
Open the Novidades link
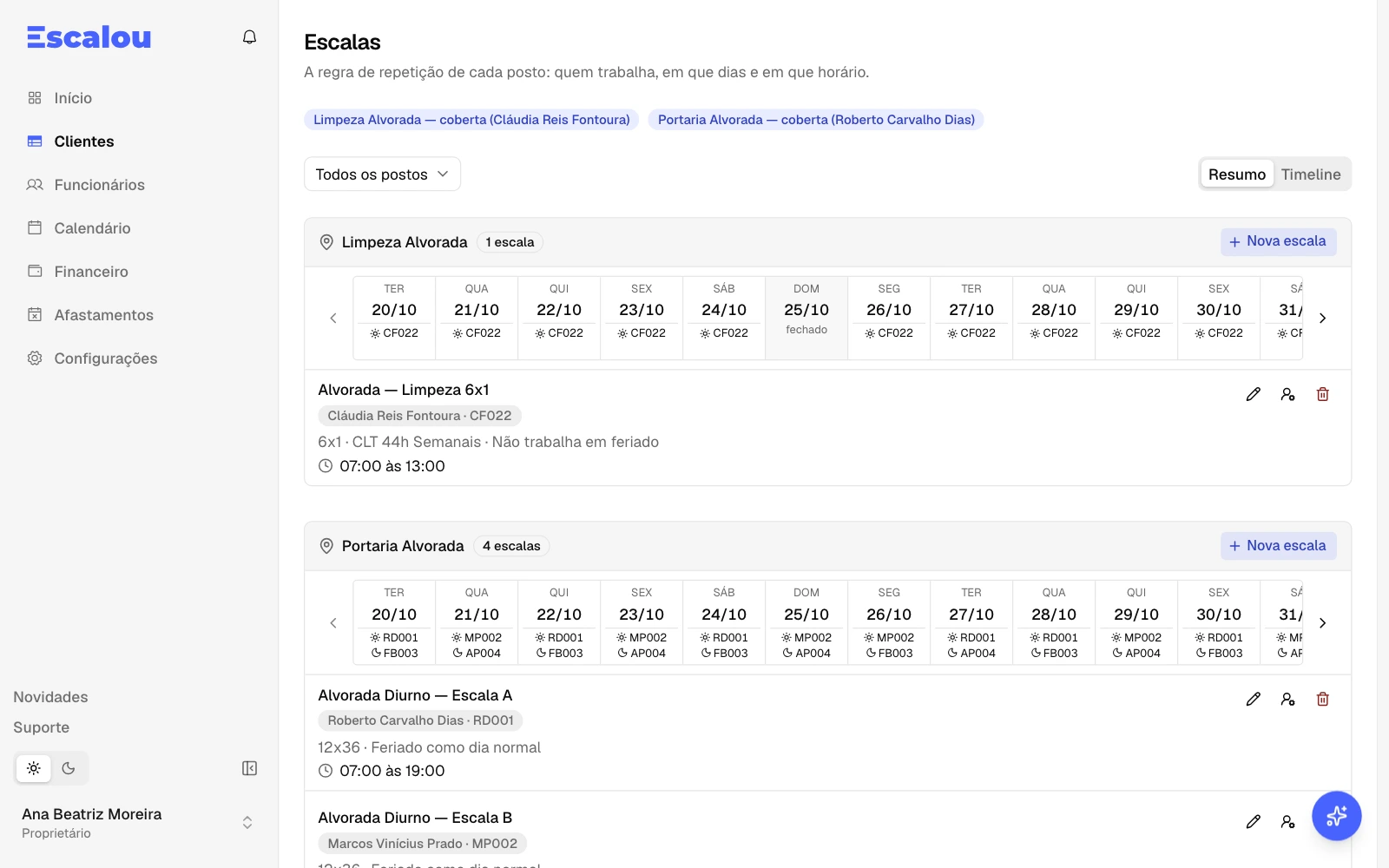(50, 697)
